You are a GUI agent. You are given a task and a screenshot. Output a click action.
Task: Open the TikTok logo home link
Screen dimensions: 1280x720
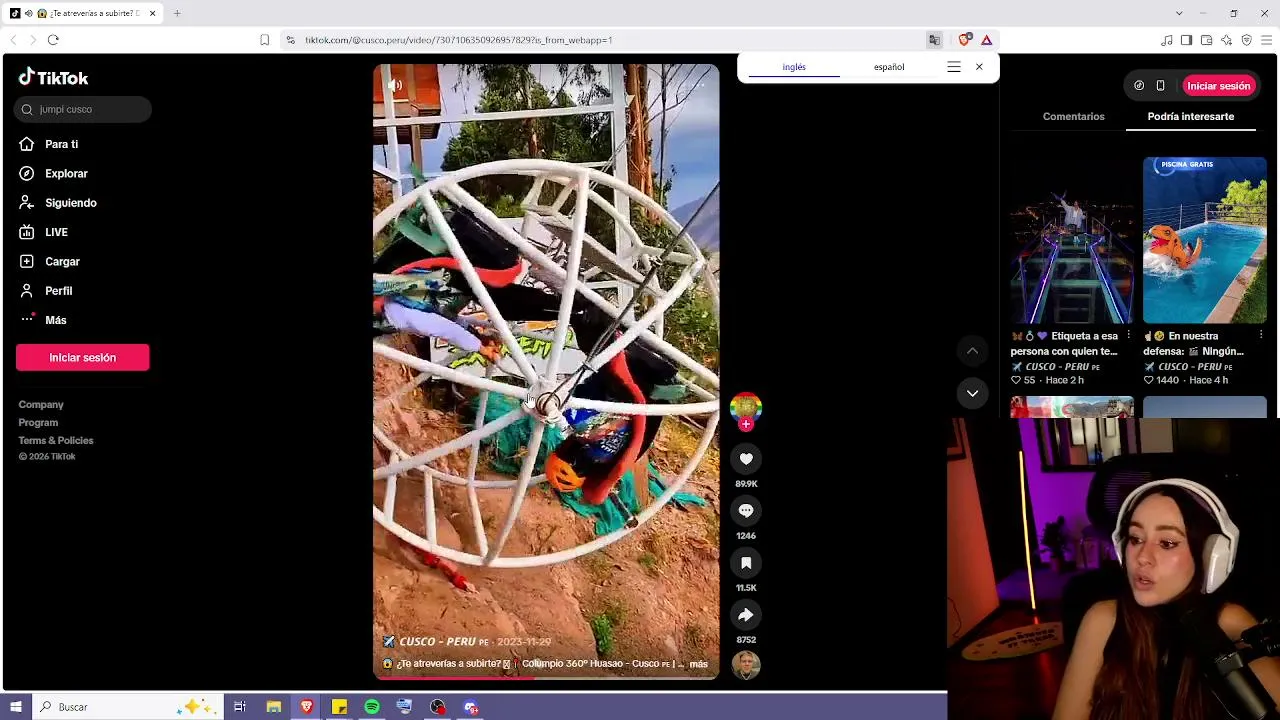click(53, 78)
